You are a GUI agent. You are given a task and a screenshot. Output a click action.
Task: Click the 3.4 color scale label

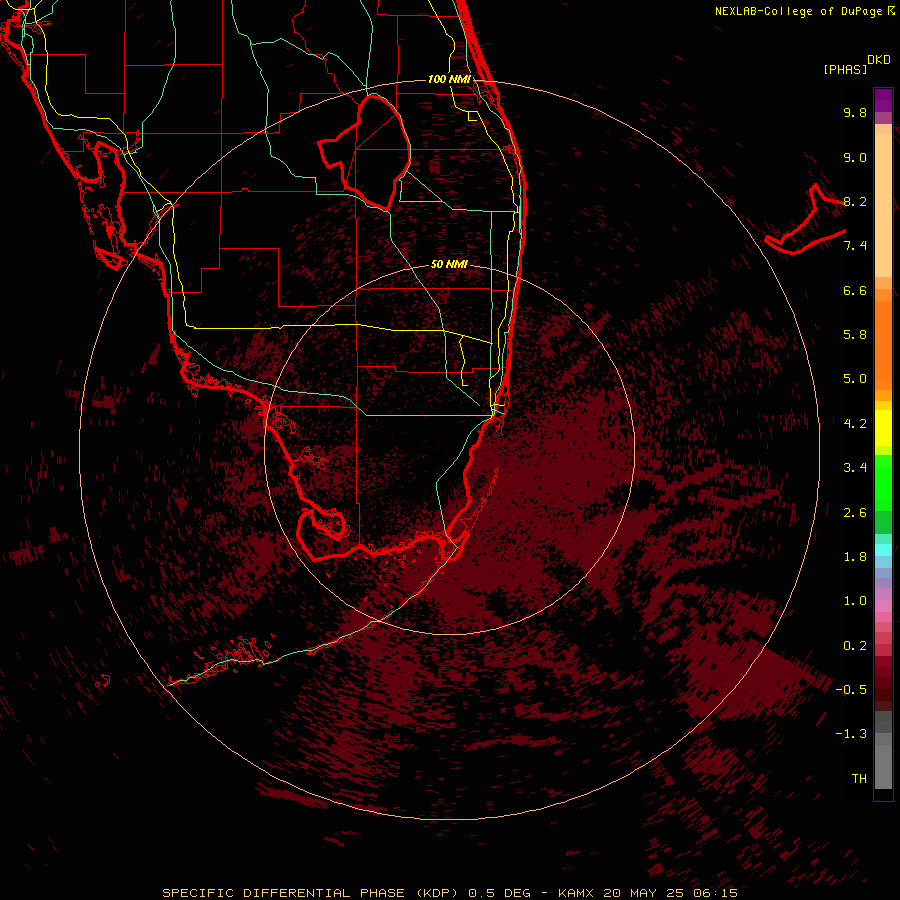855,468
